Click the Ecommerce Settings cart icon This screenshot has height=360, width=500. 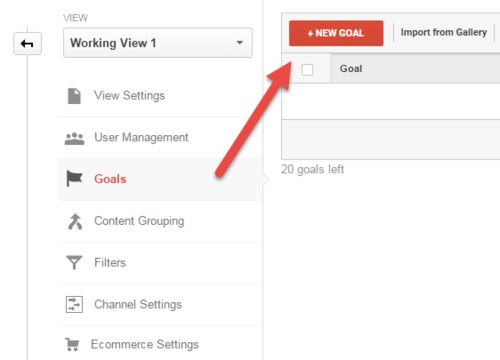[72, 344]
